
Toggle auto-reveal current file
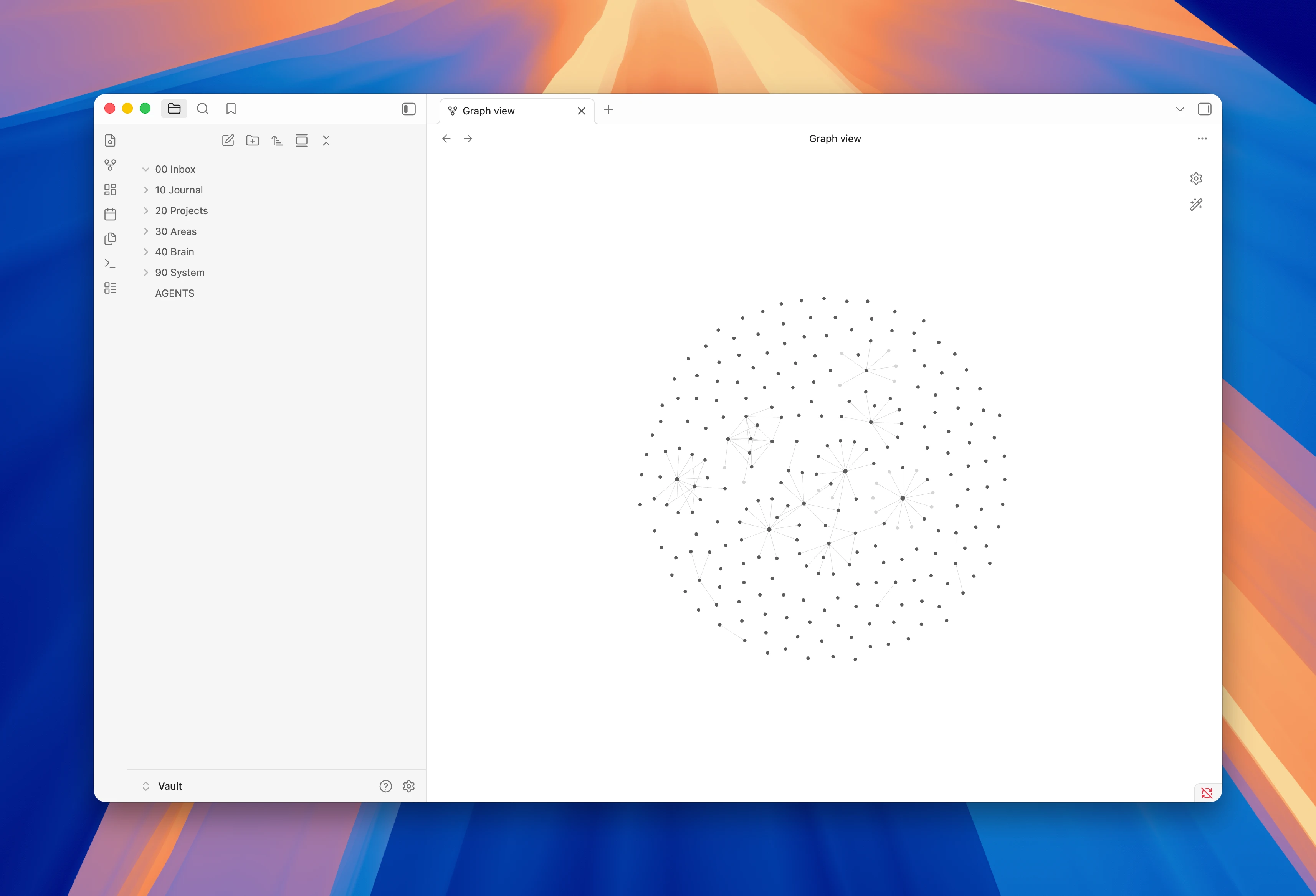click(302, 141)
